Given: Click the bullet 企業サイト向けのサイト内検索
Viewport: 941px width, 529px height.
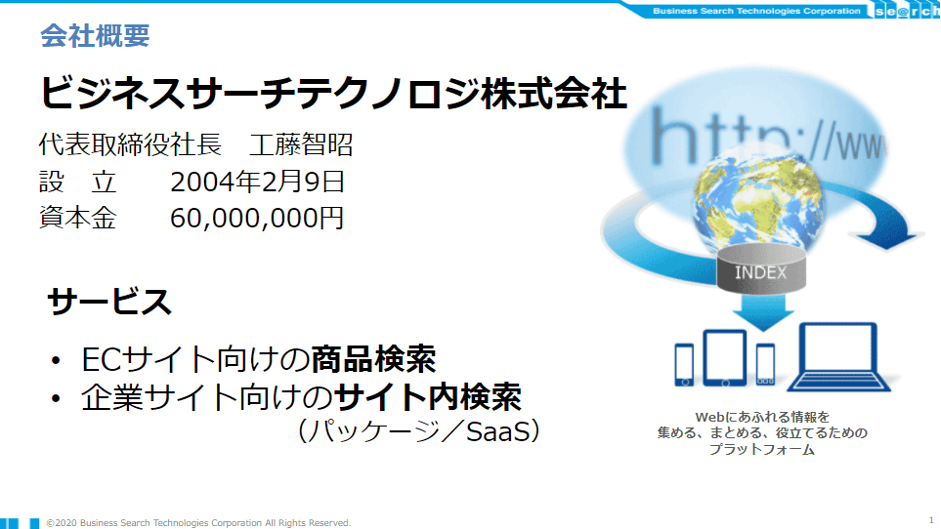Looking at the screenshot, I should [301, 397].
